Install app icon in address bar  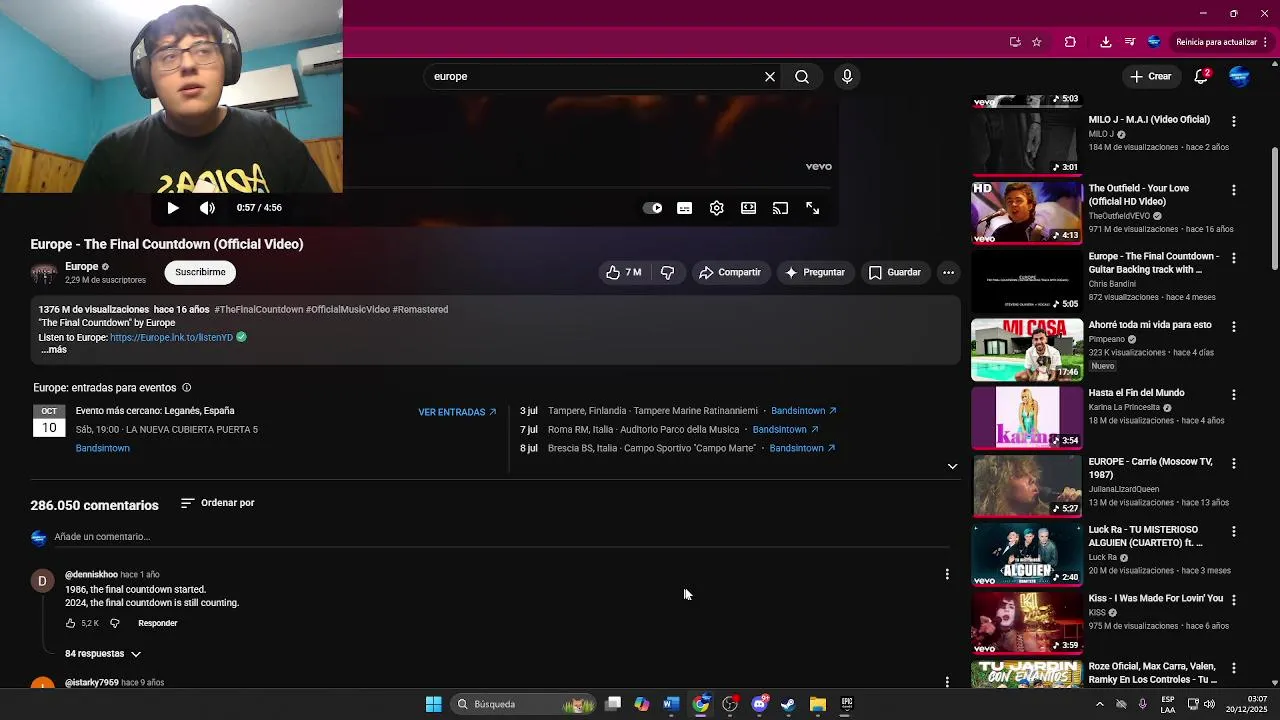point(1015,42)
